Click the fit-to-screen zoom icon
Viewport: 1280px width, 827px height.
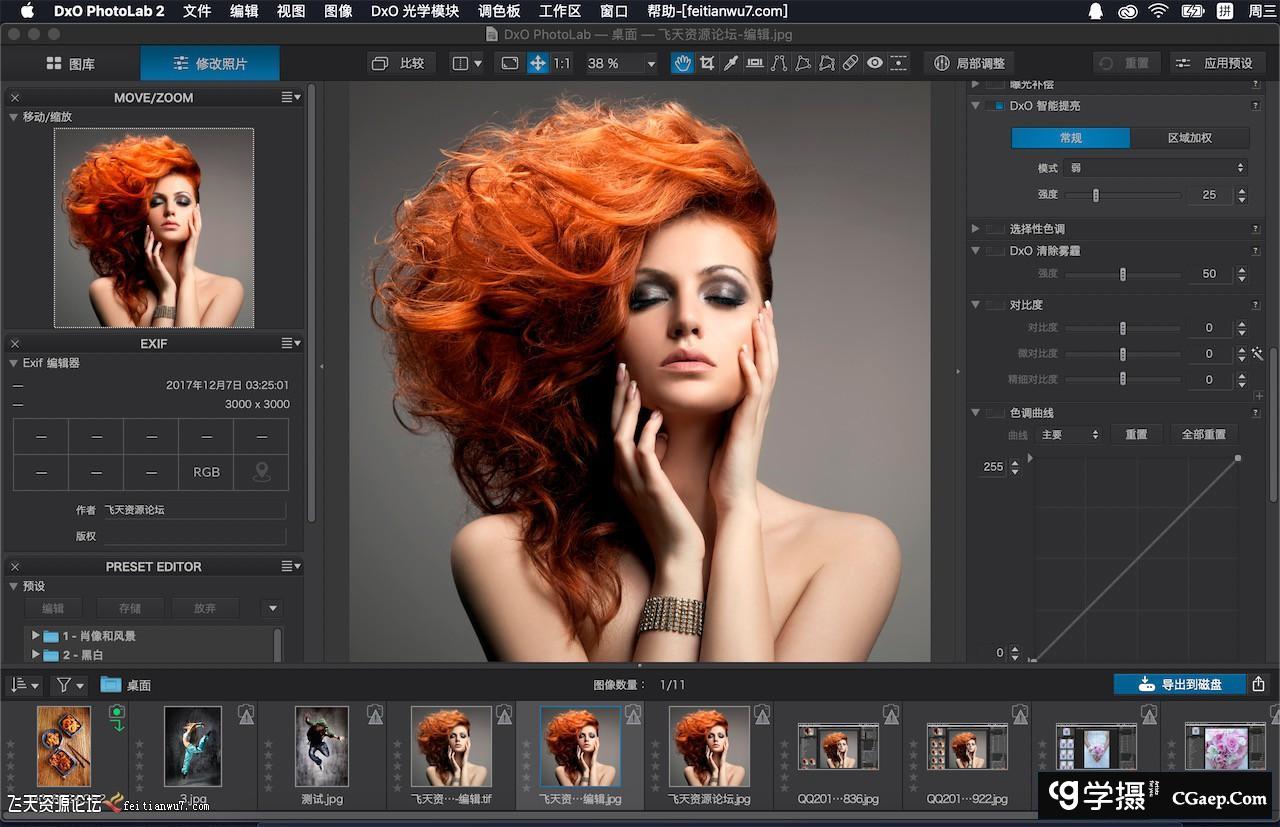pyautogui.click(x=510, y=63)
